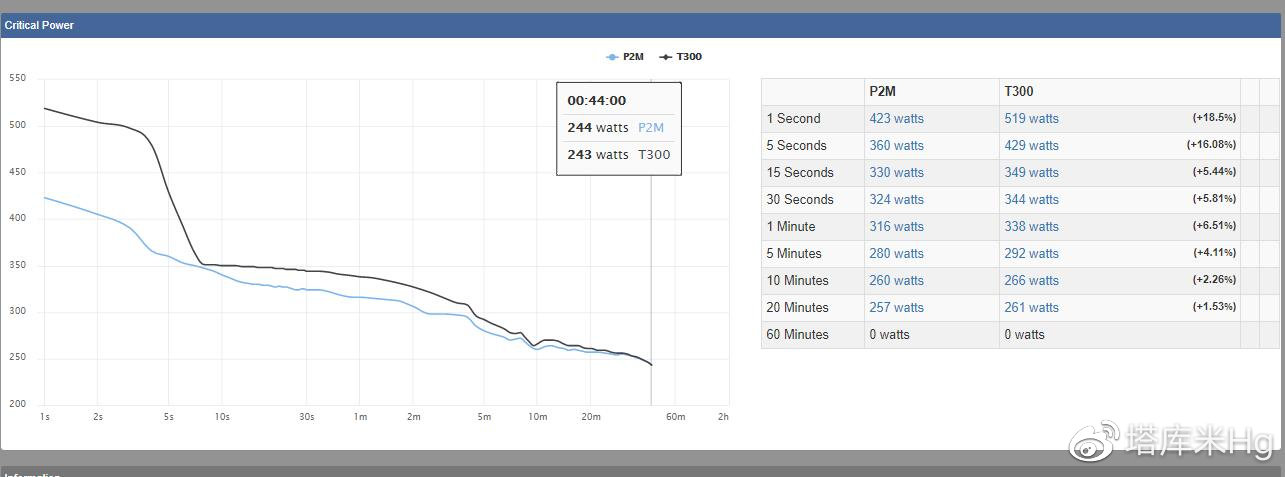Open T300 1 Second 519 watts link
This screenshot has height=477, width=1285.
1031,118
